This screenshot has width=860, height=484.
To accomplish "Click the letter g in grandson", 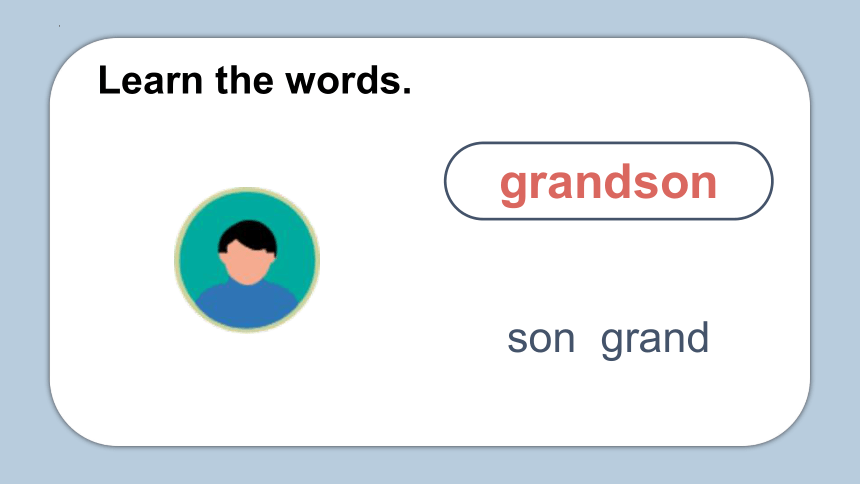I will click(513, 188).
